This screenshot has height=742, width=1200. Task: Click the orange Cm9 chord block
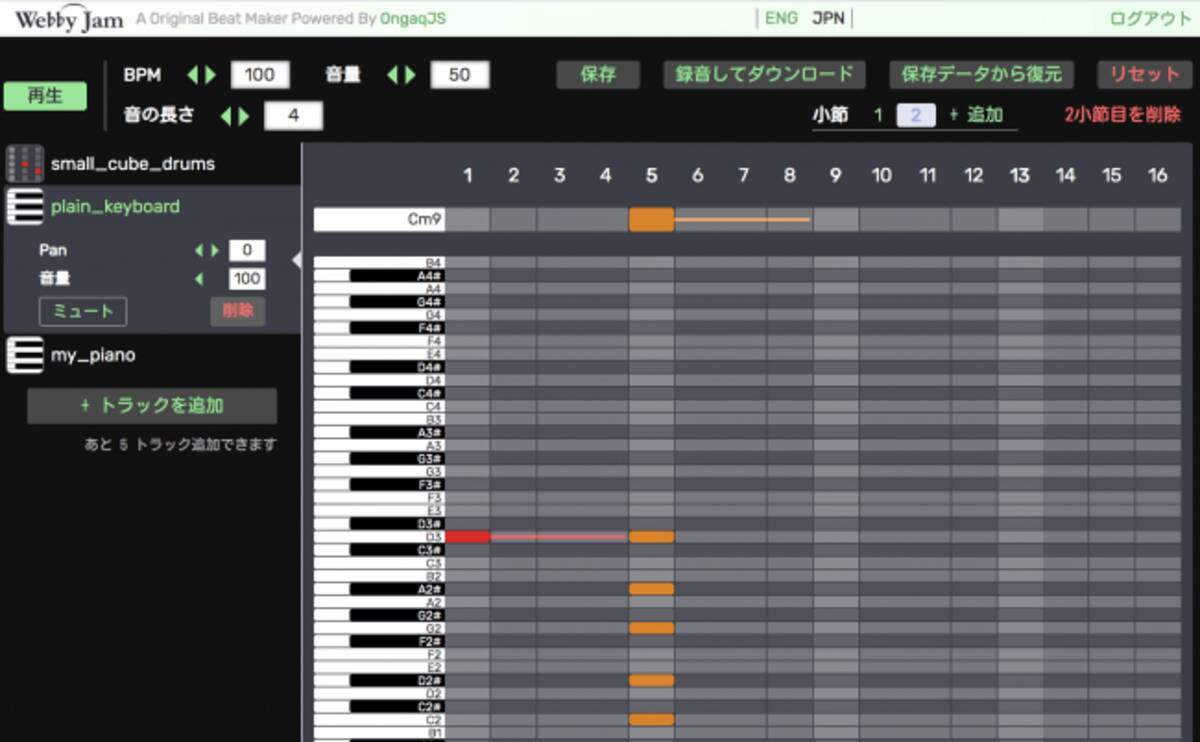[651, 219]
